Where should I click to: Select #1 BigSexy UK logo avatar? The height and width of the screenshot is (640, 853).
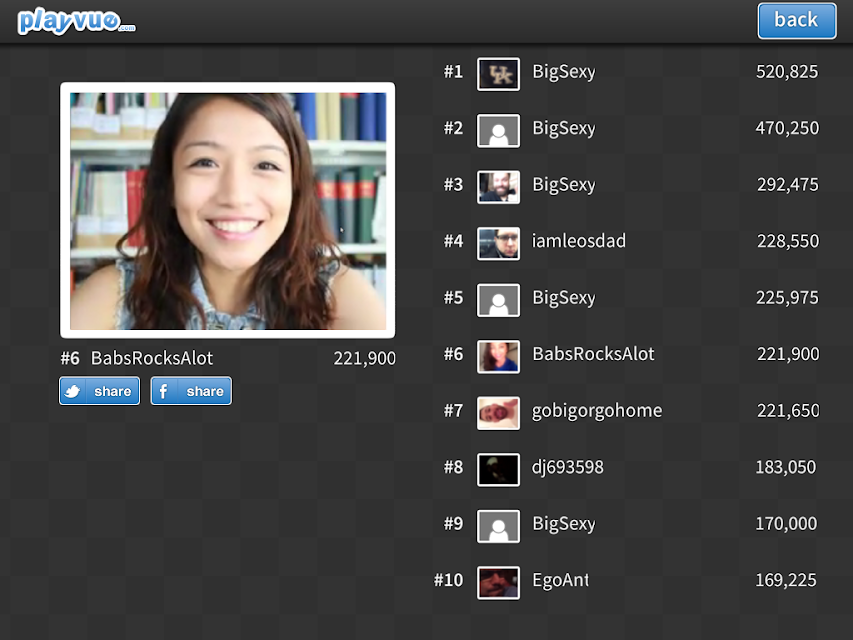tap(498, 74)
